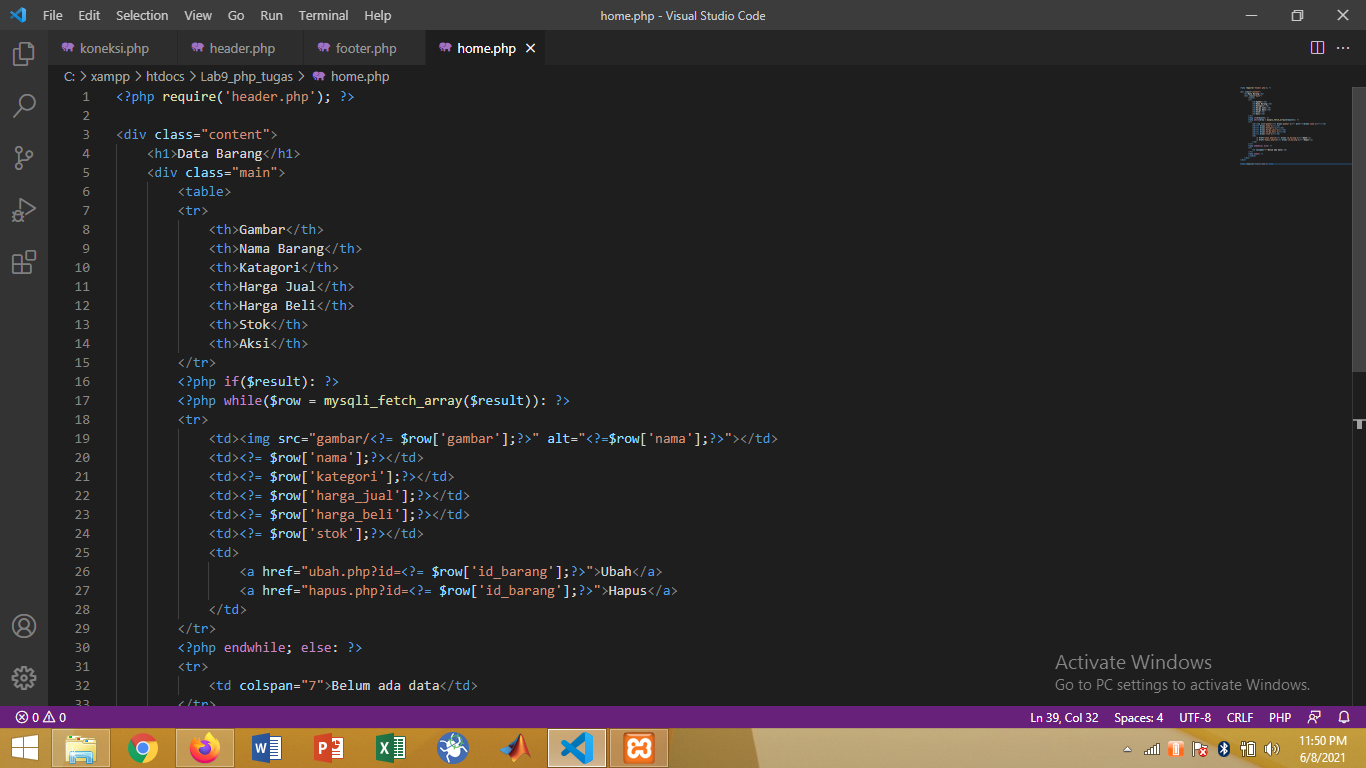Viewport: 1366px width, 768px height.
Task: Go to line via Ln 39, Col 32
Action: coord(1064,717)
